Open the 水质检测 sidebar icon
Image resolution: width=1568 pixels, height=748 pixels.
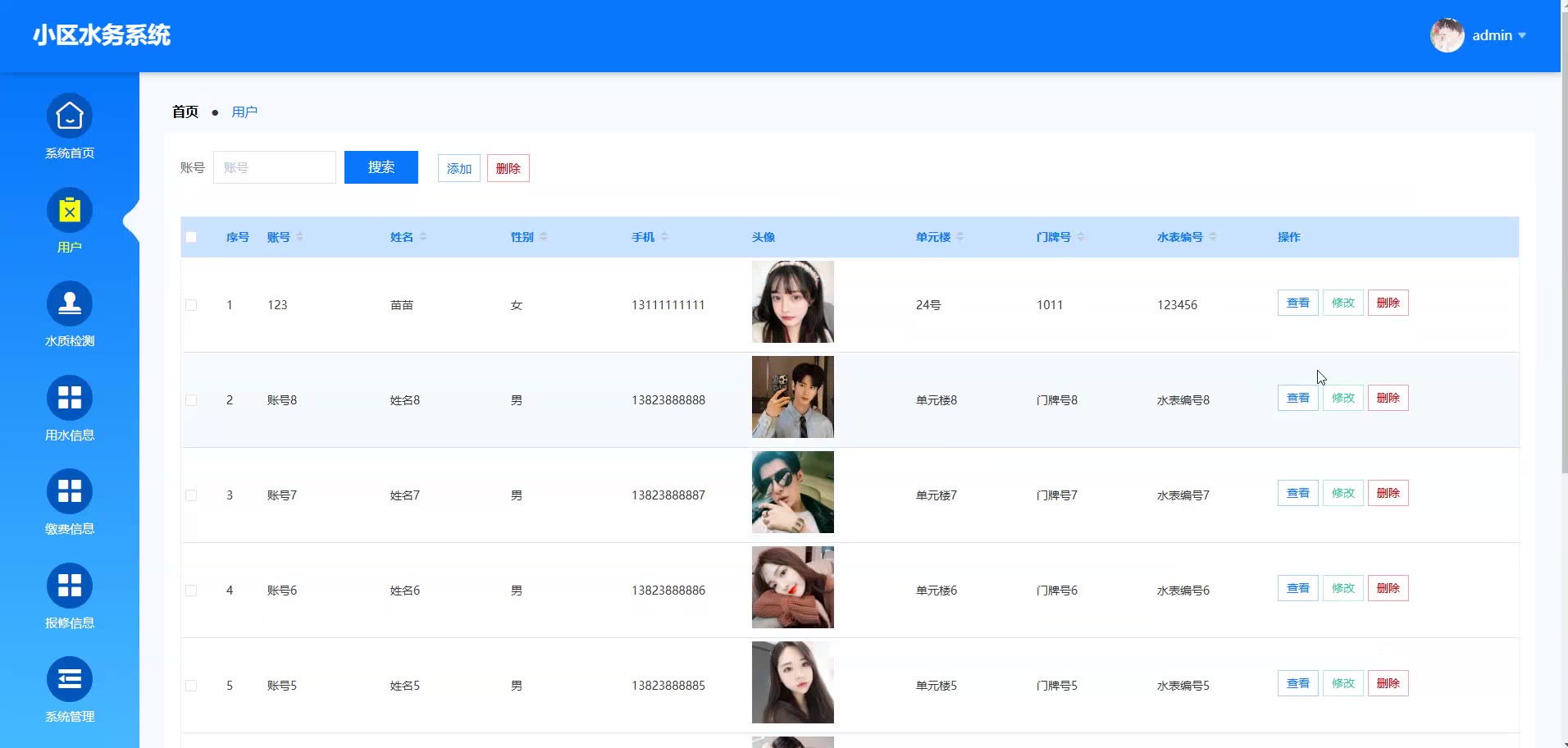point(70,304)
